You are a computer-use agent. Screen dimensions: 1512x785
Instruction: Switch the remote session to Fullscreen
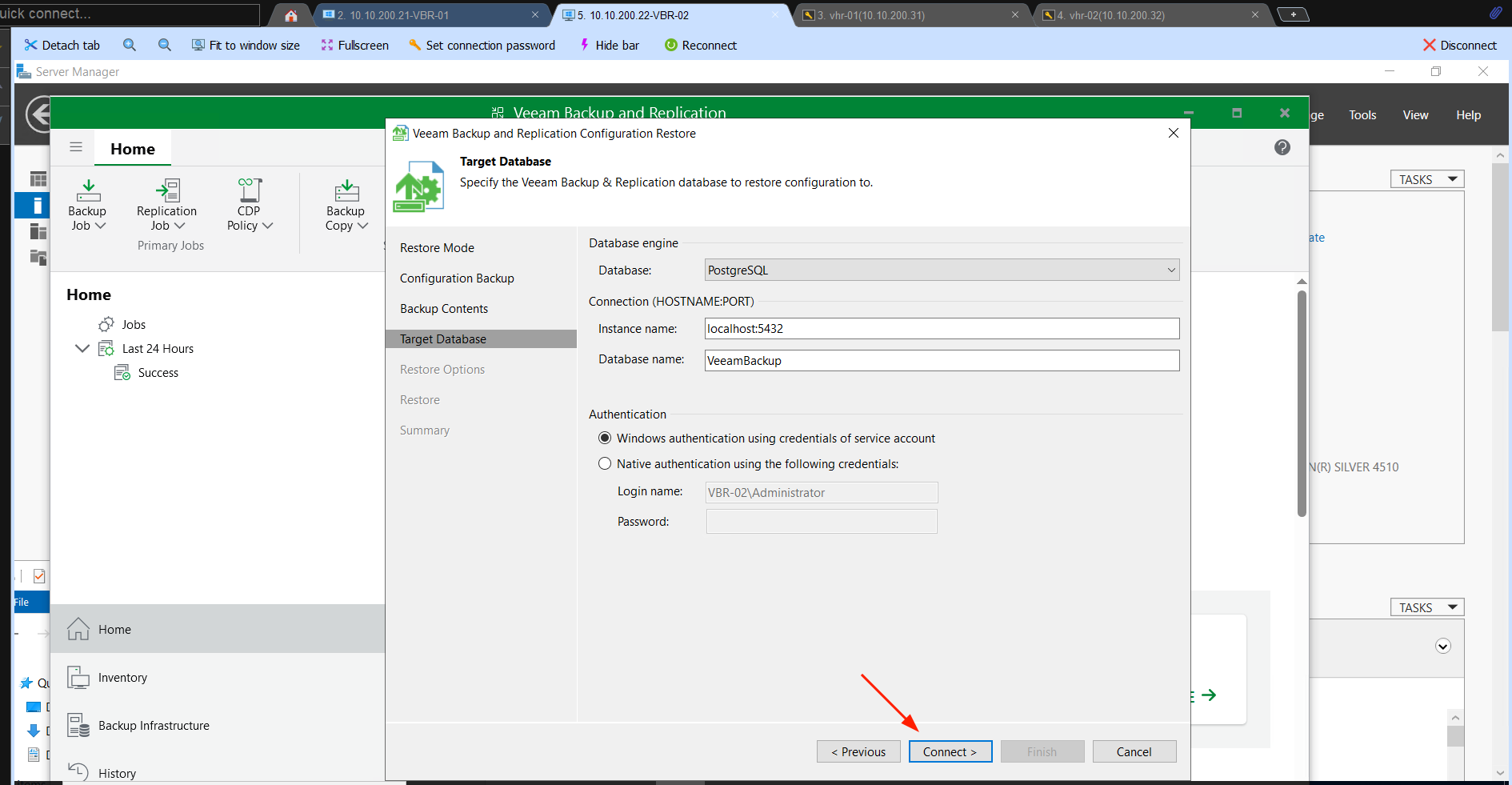click(354, 45)
